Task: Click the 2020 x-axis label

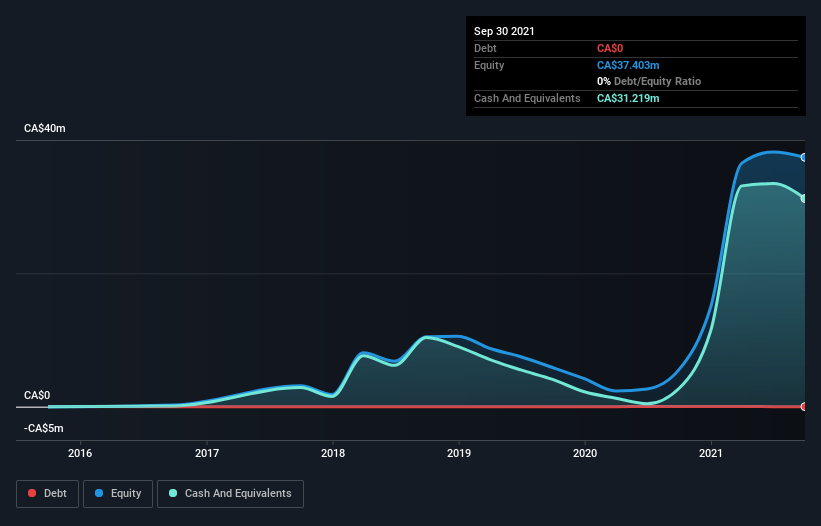Action: pos(585,453)
